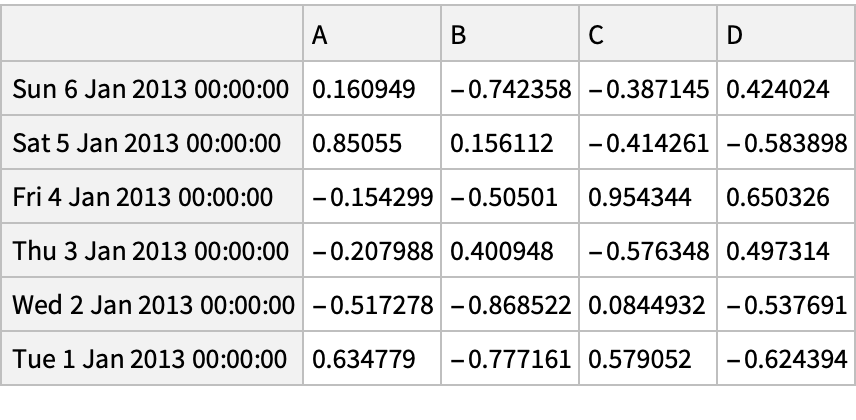This screenshot has width=856, height=420.
Task: Select the Wed 2 Jan 2013 row header
Action: tap(153, 304)
